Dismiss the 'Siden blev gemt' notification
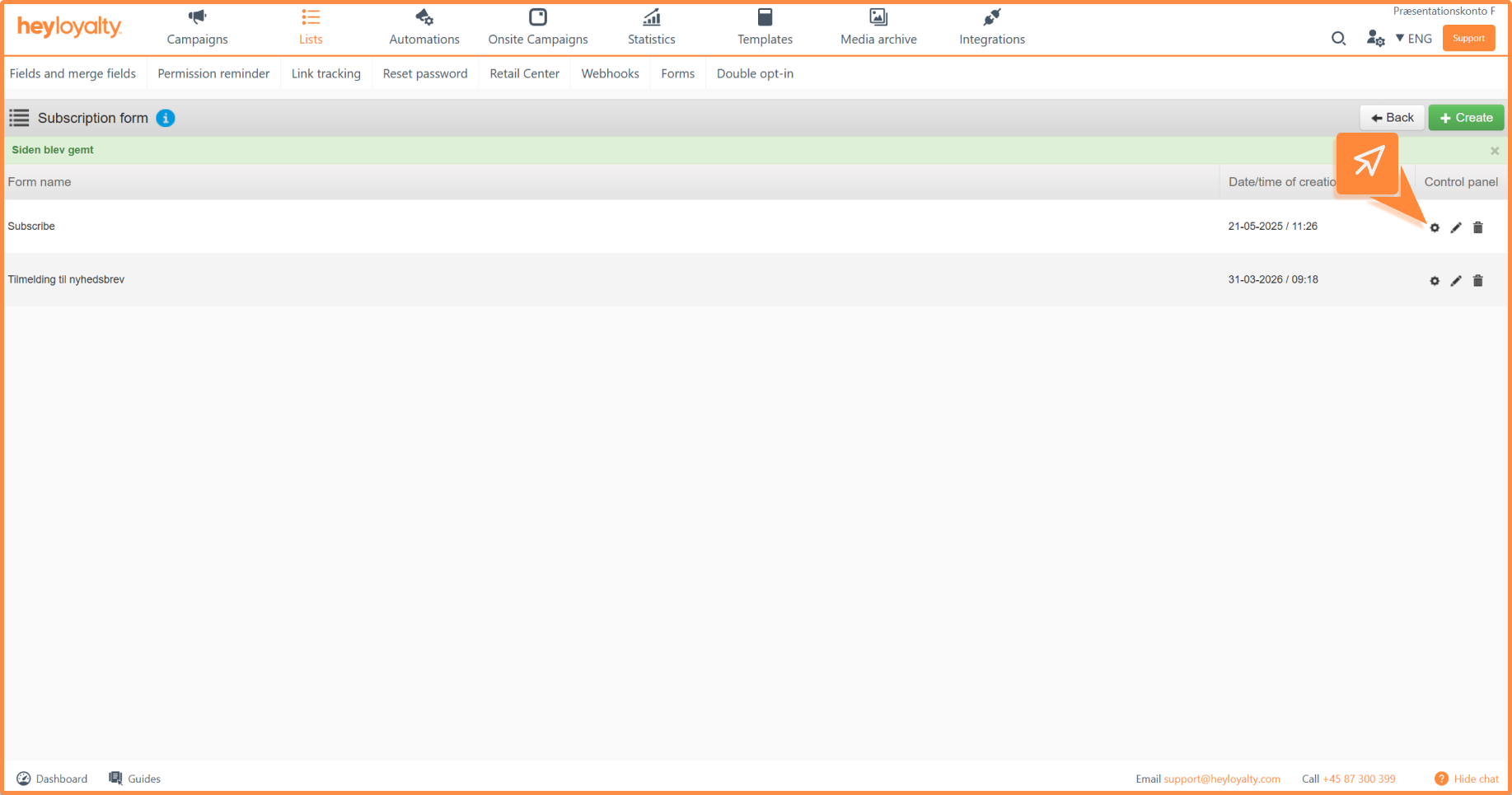The height and width of the screenshot is (795, 1512). [x=1494, y=151]
